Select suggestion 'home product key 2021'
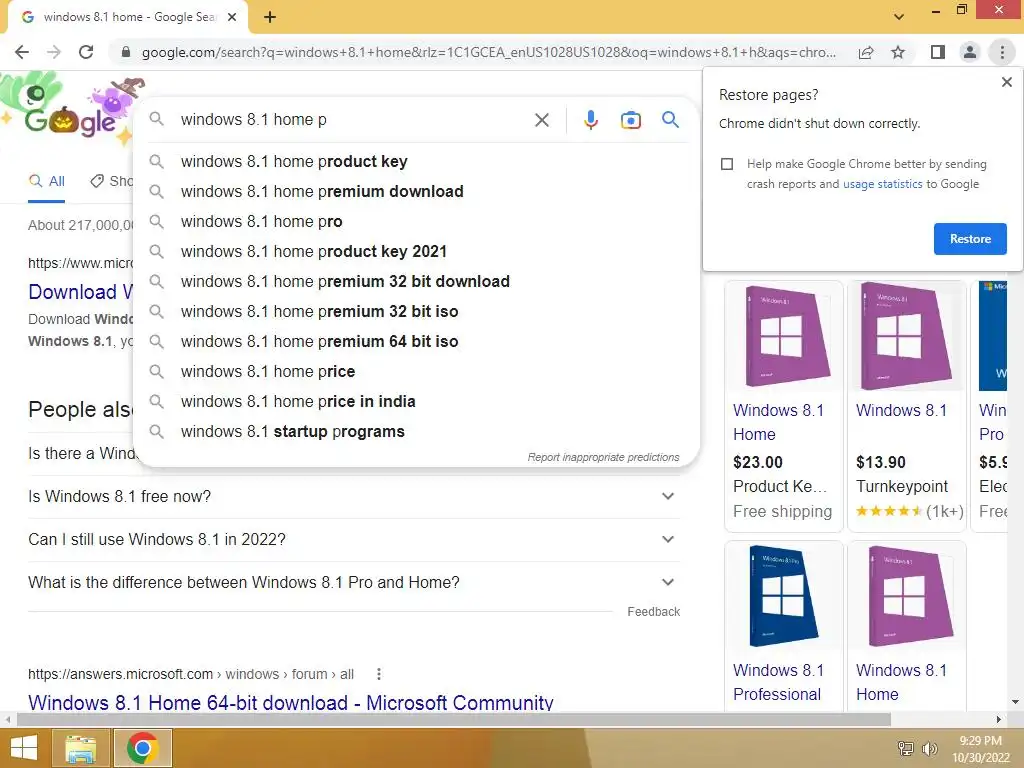 [417, 251]
